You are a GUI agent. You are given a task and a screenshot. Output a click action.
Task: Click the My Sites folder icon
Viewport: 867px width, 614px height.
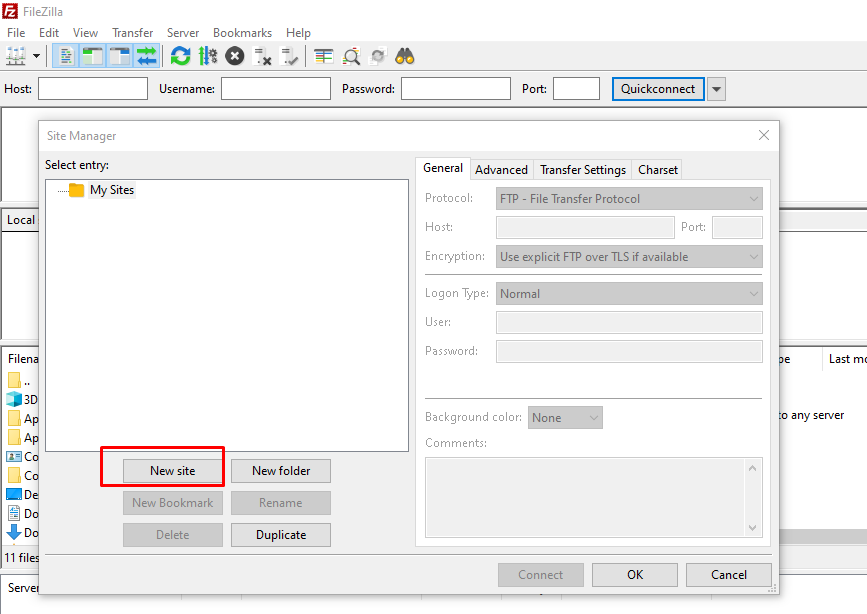pyautogui.click(x=76, y=190)
